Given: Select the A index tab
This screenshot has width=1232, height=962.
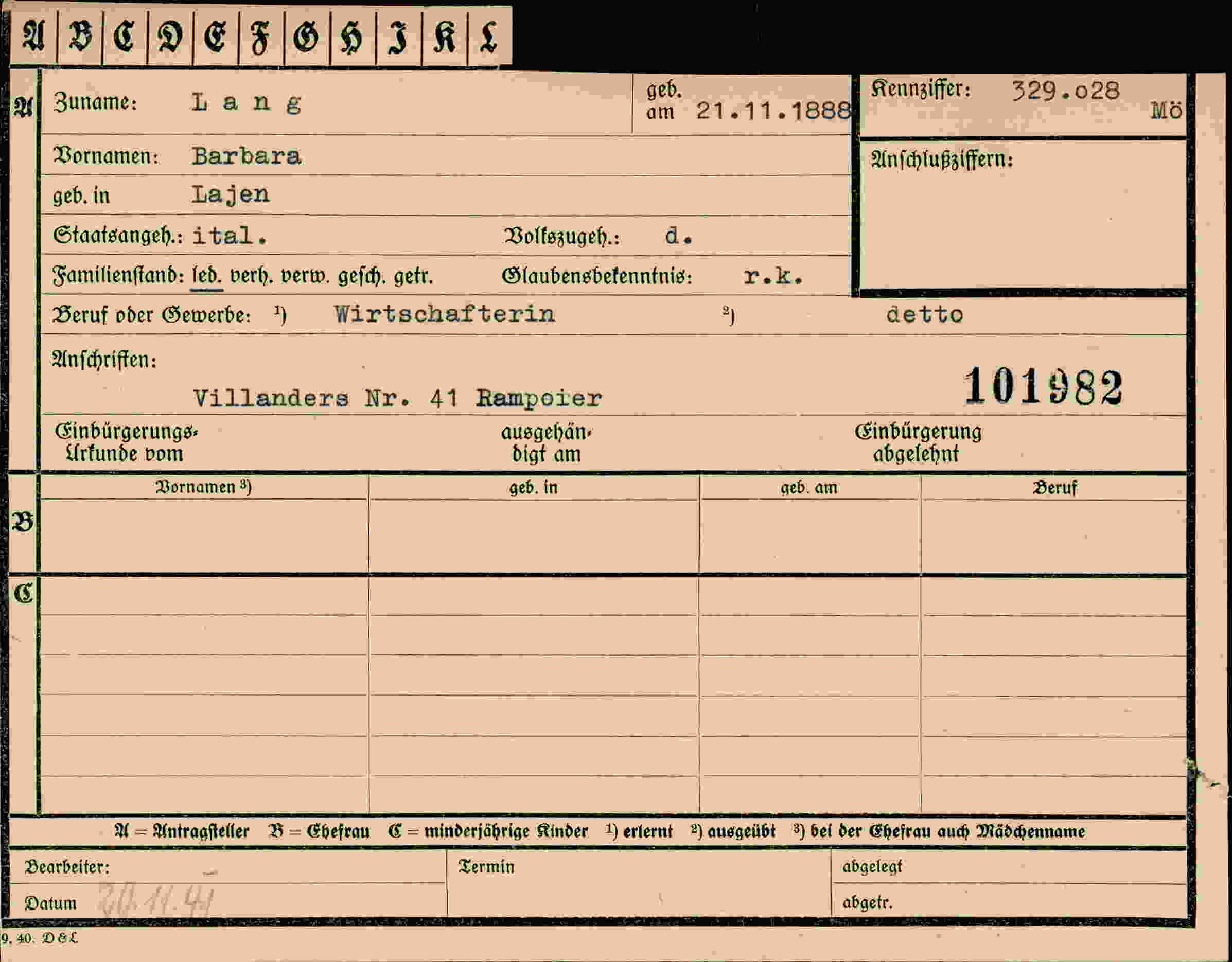Looking at the screenshot, I should 33,36.
